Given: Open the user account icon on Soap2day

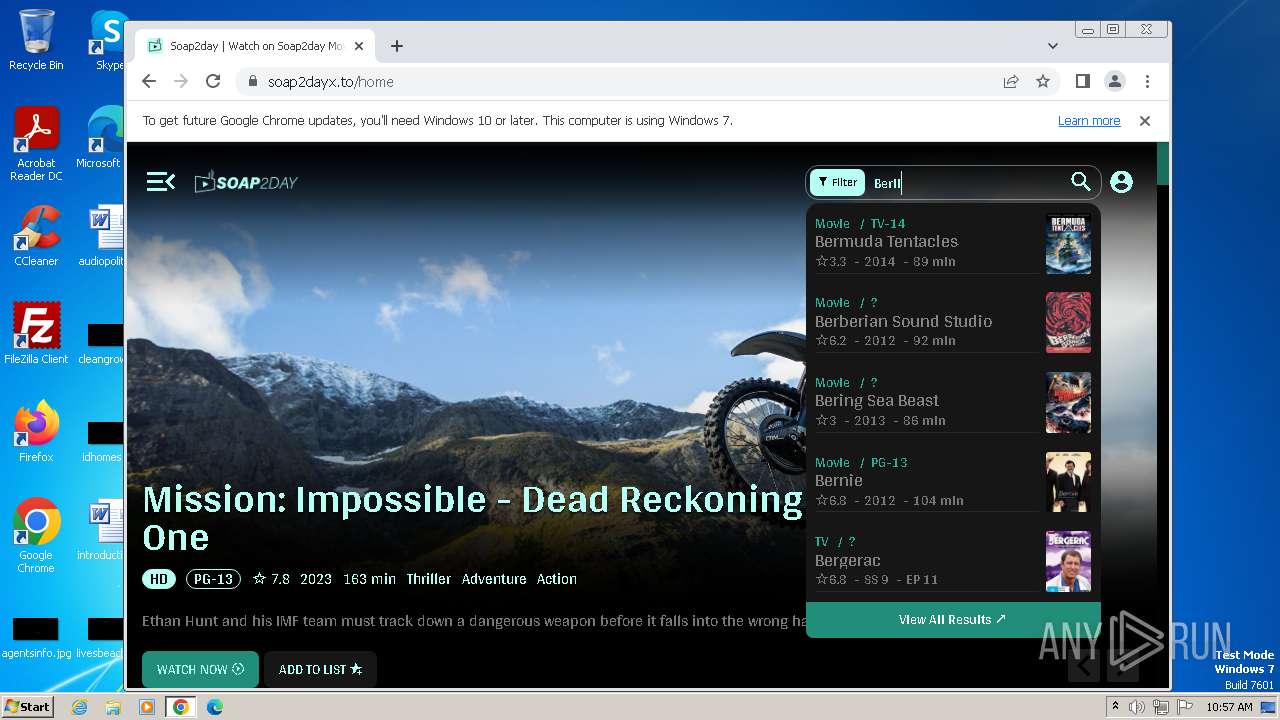Looking at the screenshot, I should (x=1121, y=182).
